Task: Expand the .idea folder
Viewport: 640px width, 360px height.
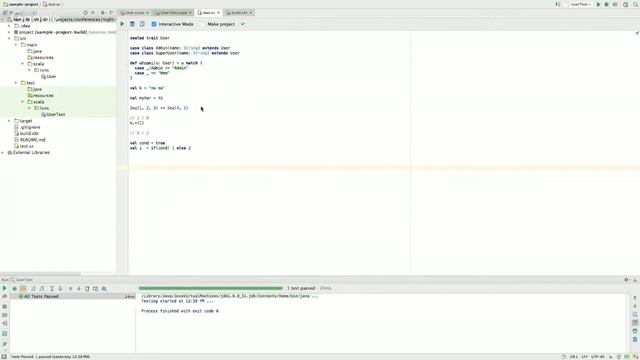Action: [x=9, y=26]
